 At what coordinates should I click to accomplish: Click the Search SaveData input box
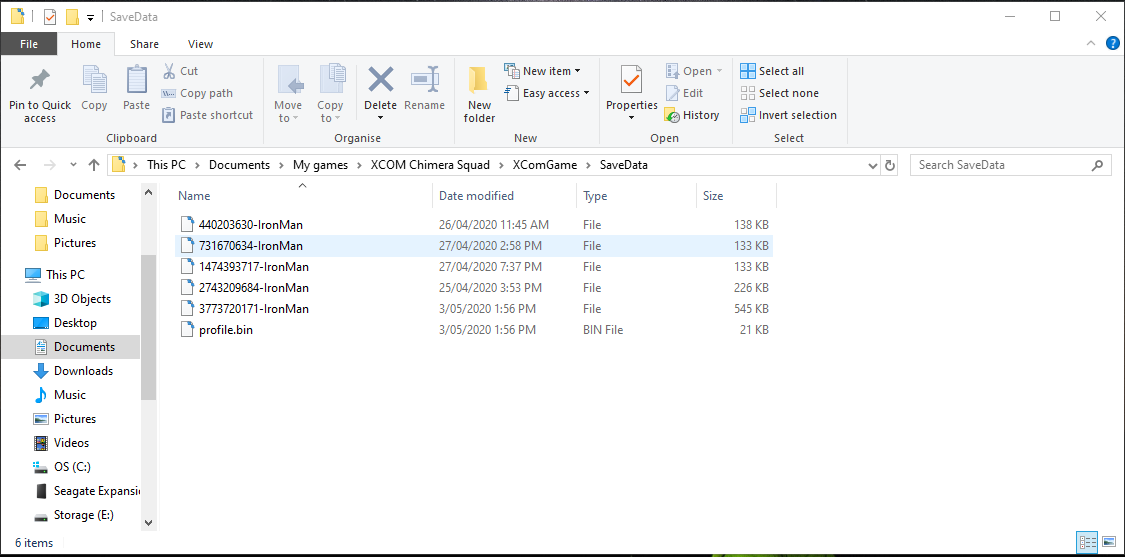pos(1000,165)
